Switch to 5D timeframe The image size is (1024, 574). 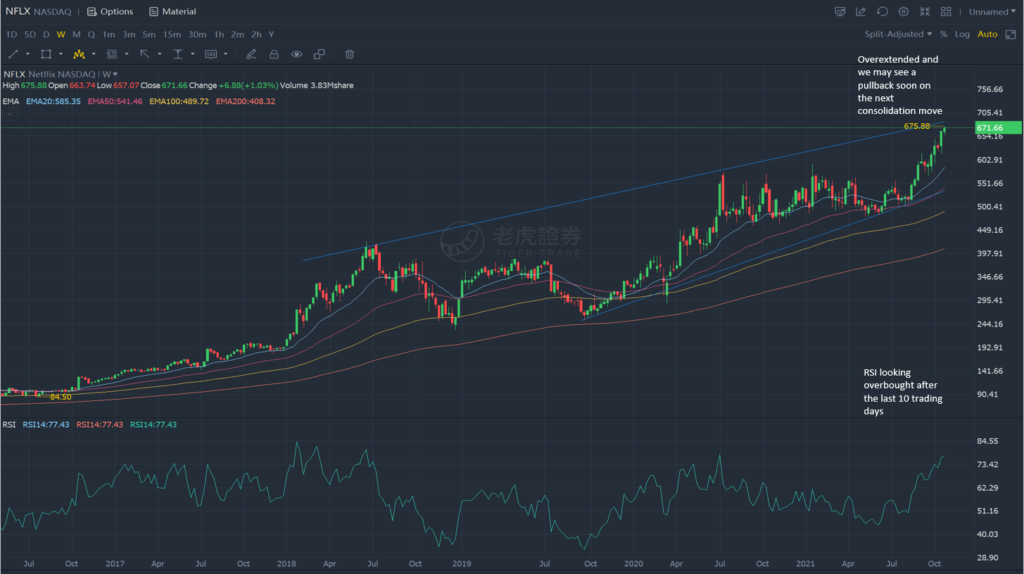(30, 35)
